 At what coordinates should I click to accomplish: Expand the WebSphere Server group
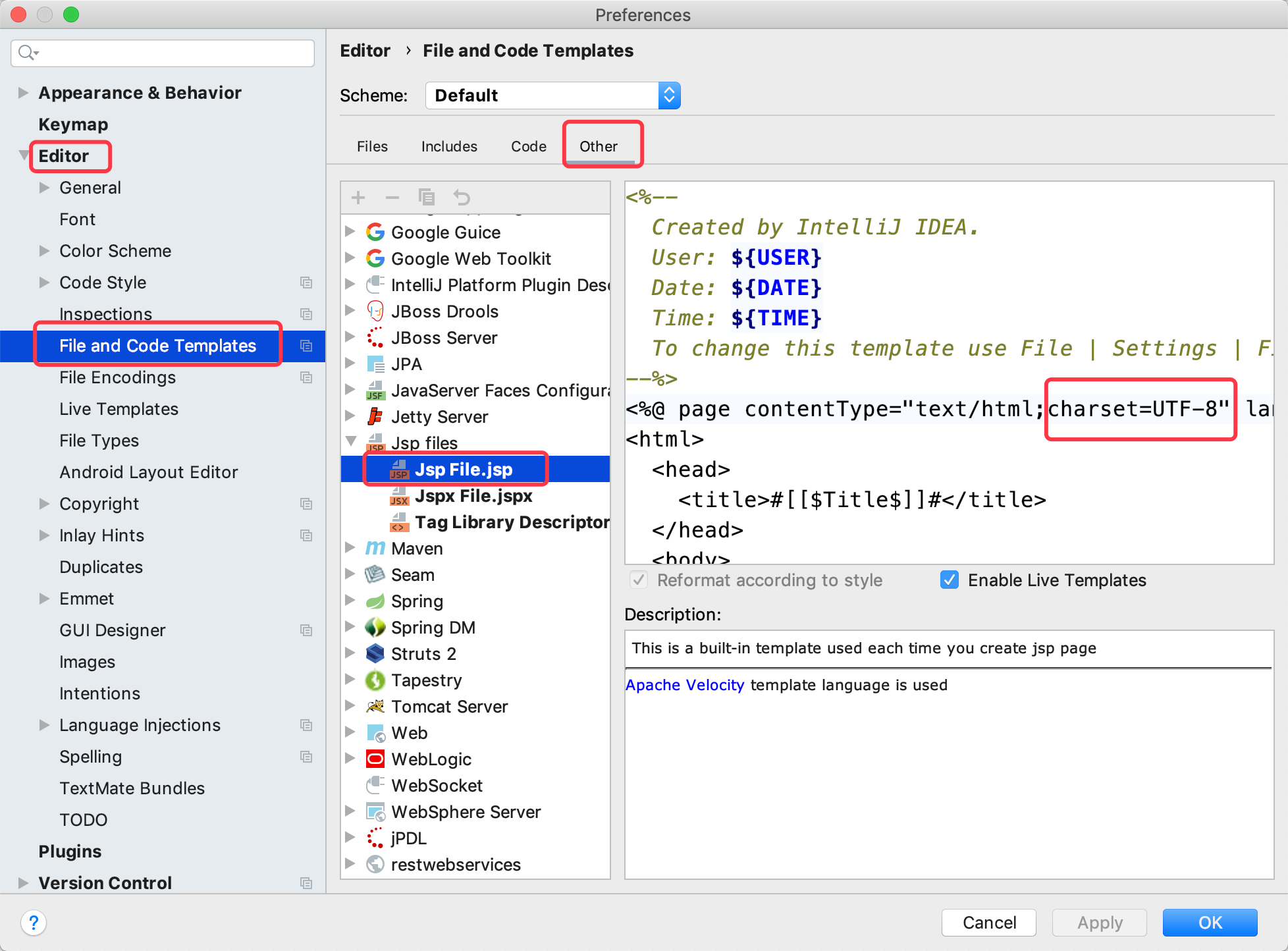[351, 811]
